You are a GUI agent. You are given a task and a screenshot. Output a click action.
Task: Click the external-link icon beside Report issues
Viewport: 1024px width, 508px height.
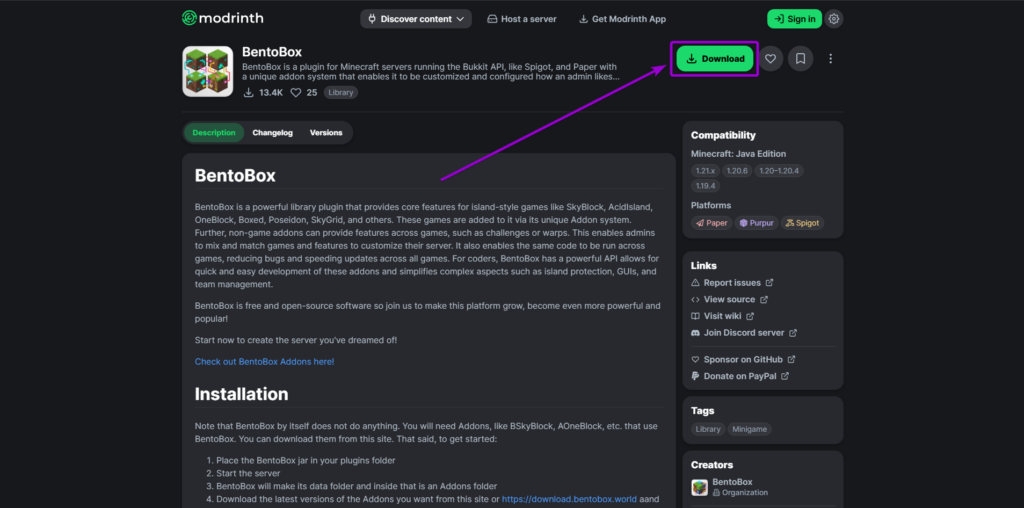click(769, 283)
